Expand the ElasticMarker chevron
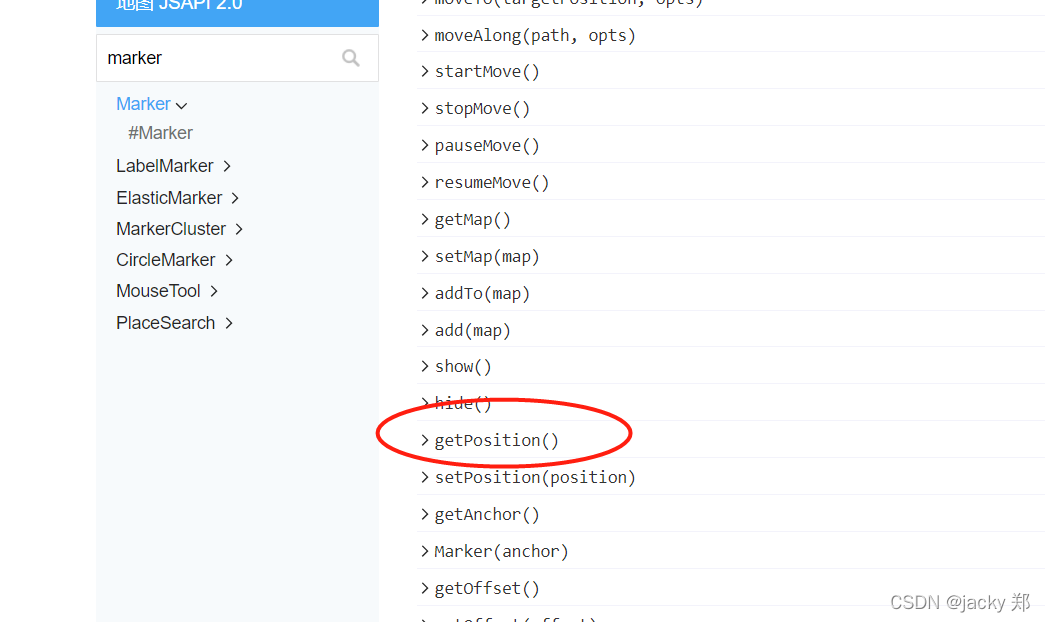The width and height of the screenshot is (1045, 622). coord(235,198)
